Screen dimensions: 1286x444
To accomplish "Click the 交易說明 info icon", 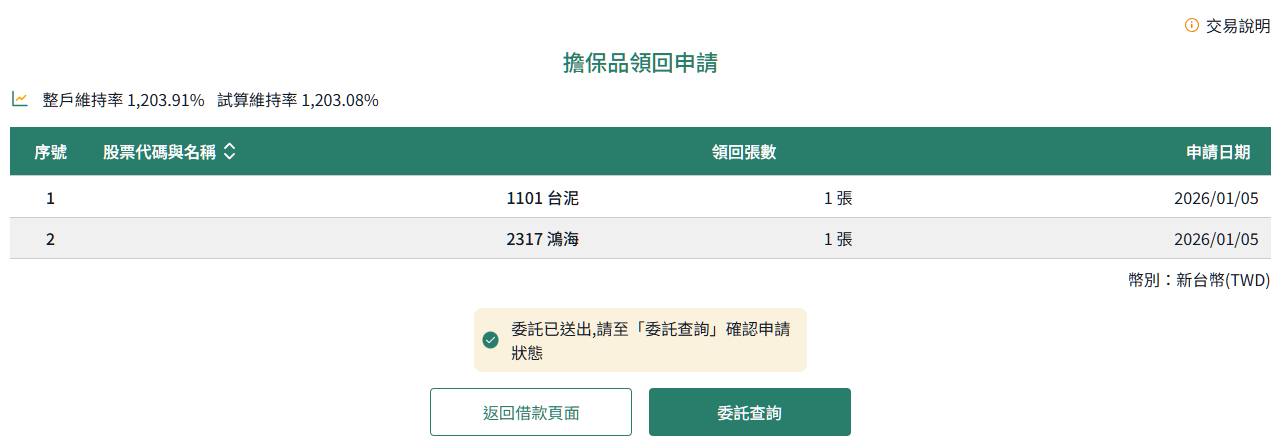I will tap(1191, 25).
